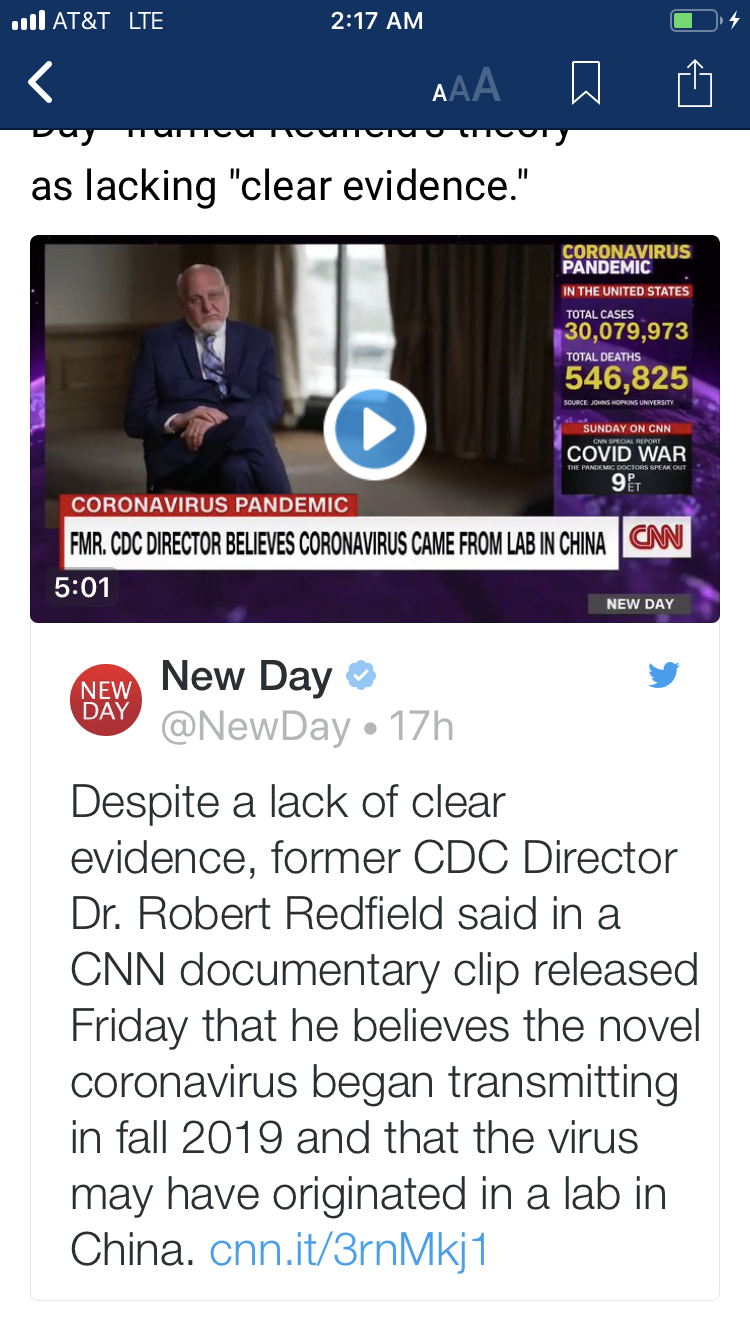The width and height of the screenshot is (750, 1334).
Task: Tap the back arrow in header
Action: tap(40, 83)
